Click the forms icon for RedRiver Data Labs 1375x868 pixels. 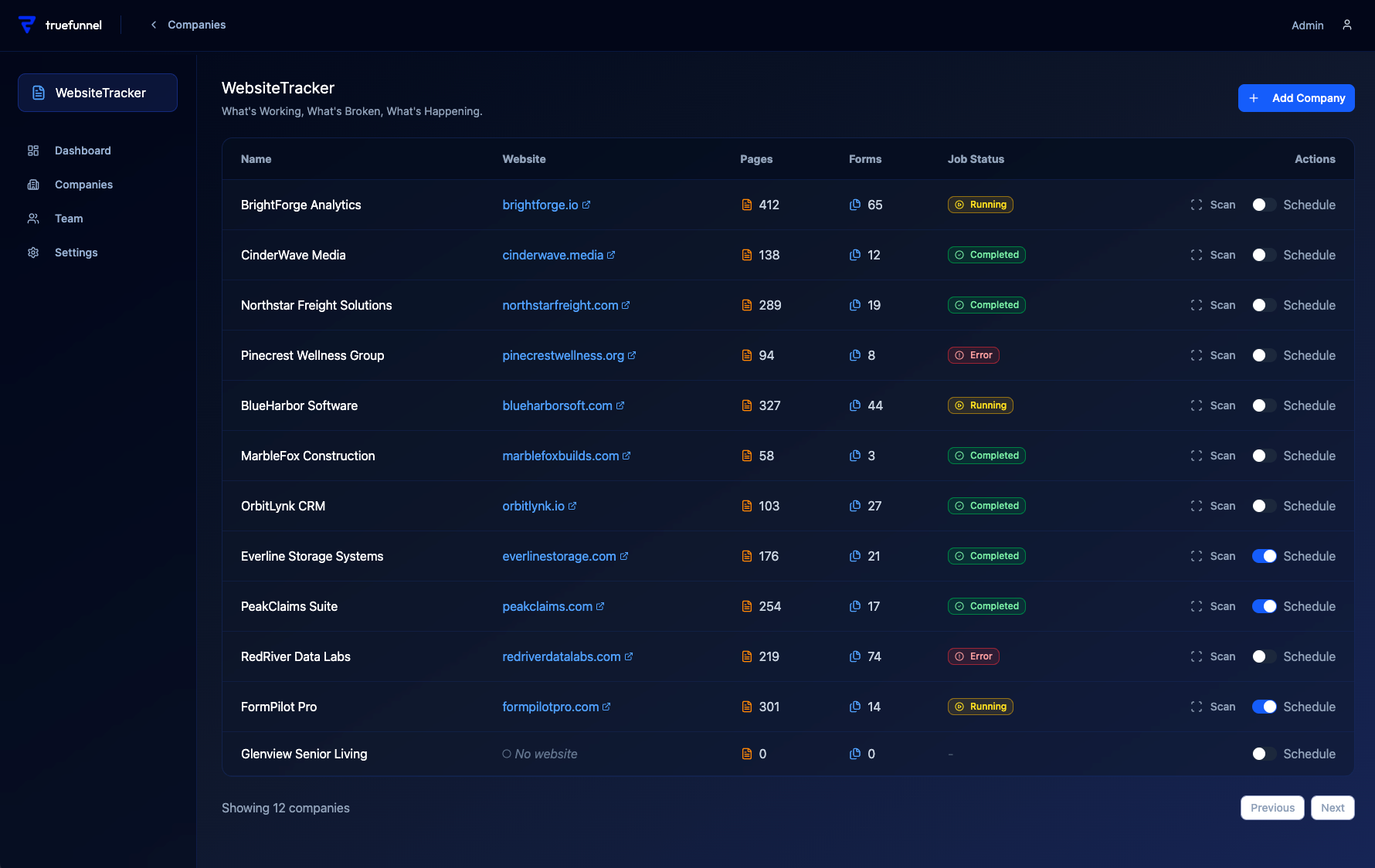(854, 656)
